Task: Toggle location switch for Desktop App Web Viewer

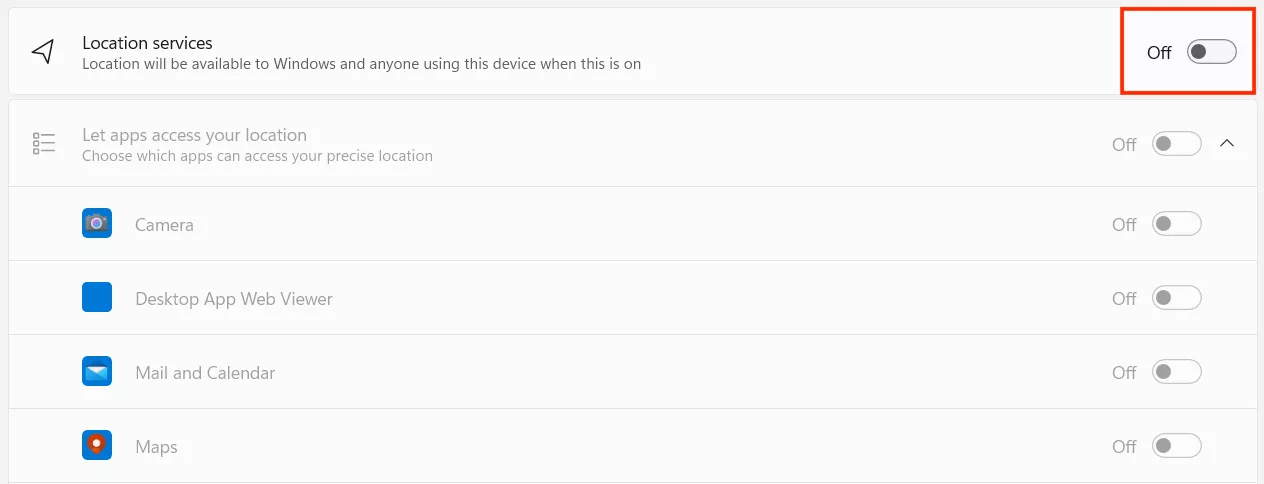Action: click(x=1176, y=298)
